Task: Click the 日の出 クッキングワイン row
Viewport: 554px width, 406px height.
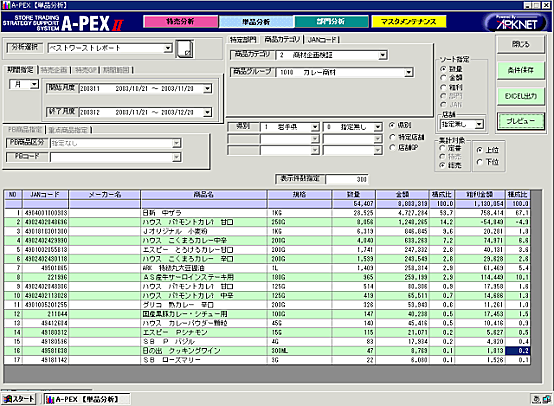Action: [267, 351]
